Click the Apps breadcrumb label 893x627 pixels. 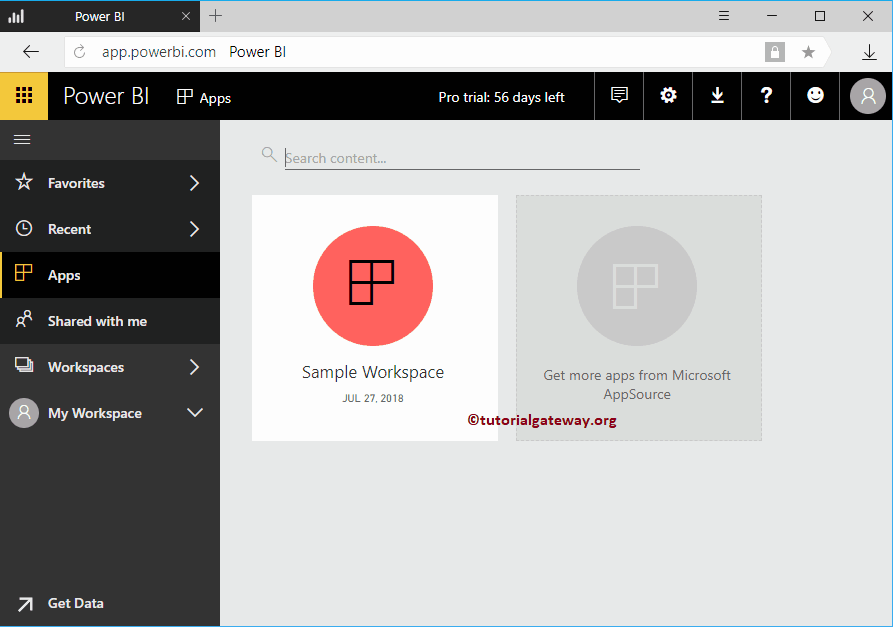215,98
